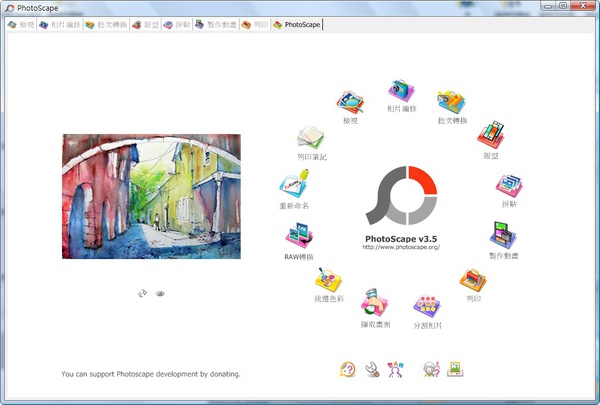Switch to the 列印 tab
The image size is (600, 405).
pyautogui.click(x=255, y=25)
